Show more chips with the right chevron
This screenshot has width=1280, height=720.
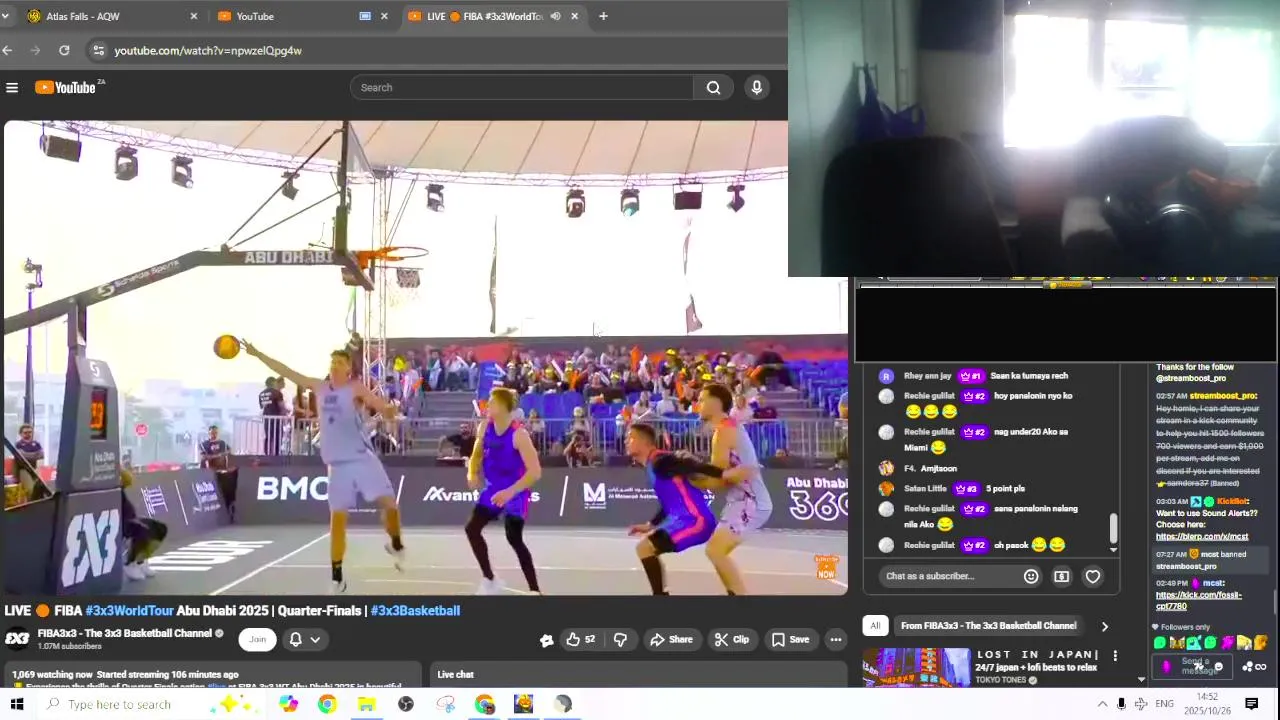point(1104,626)
